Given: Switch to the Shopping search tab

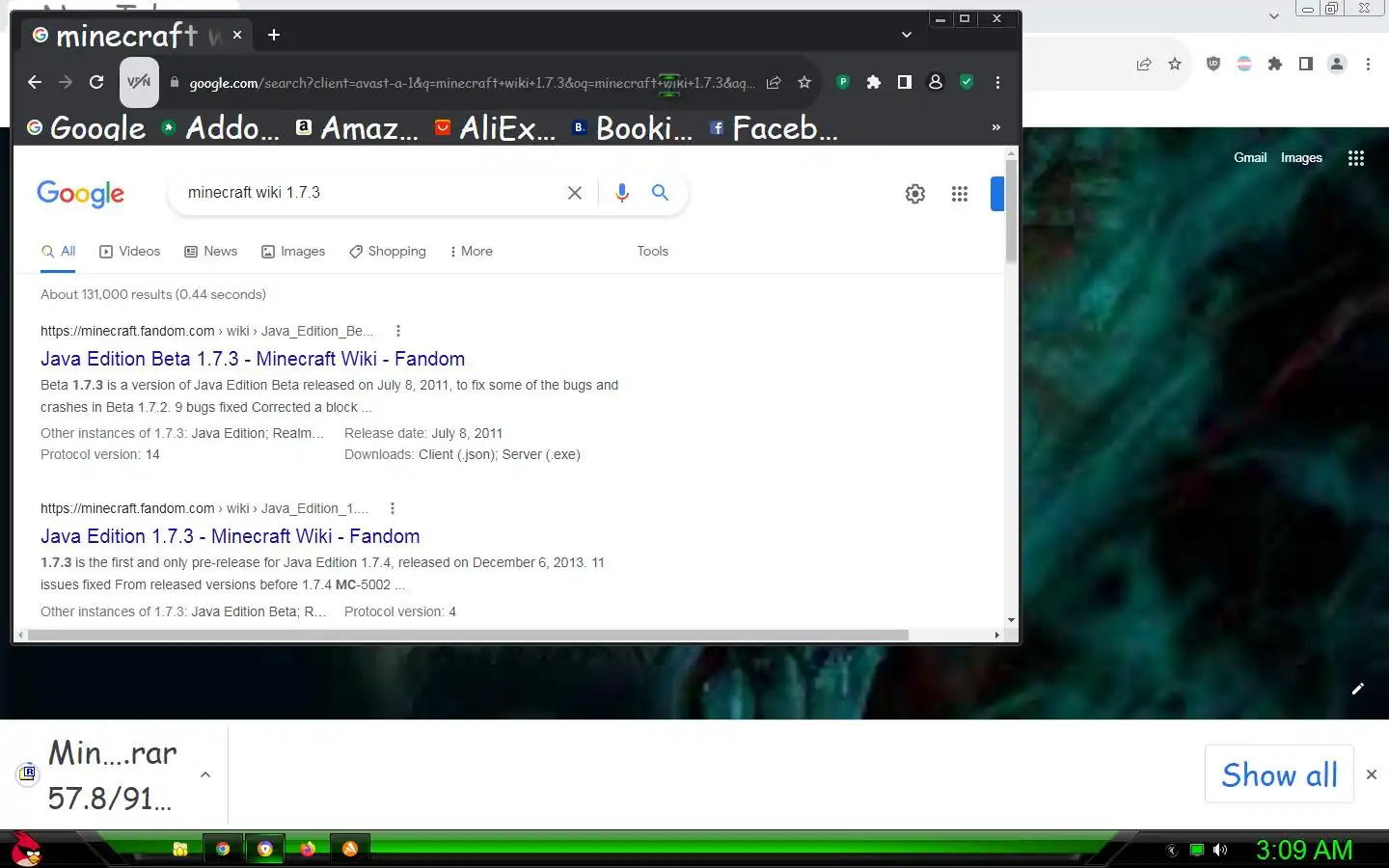Looking at the screenshot, I should (x=388, y=251).
